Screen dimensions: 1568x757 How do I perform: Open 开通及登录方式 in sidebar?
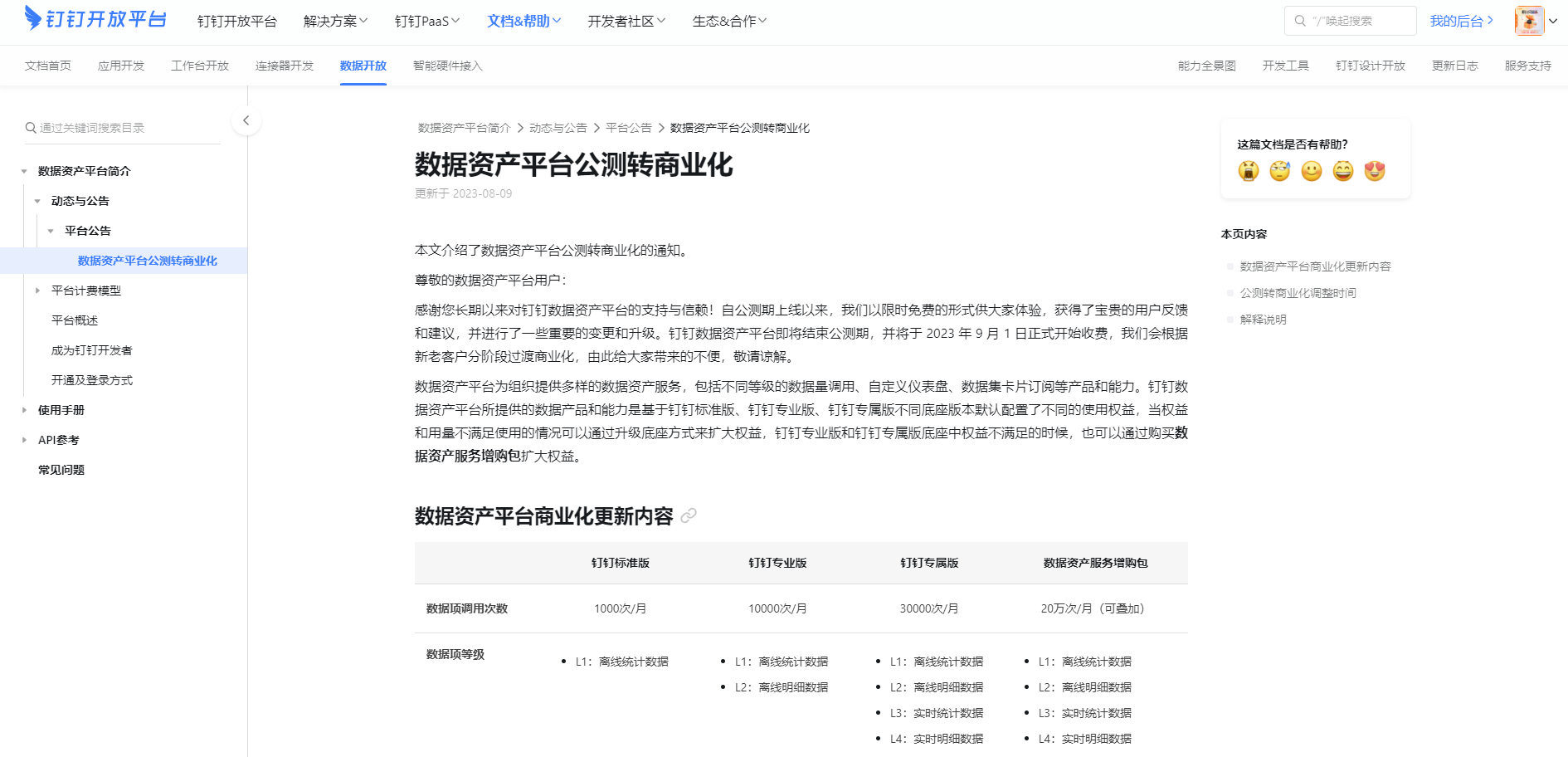[x=92, y=380]
